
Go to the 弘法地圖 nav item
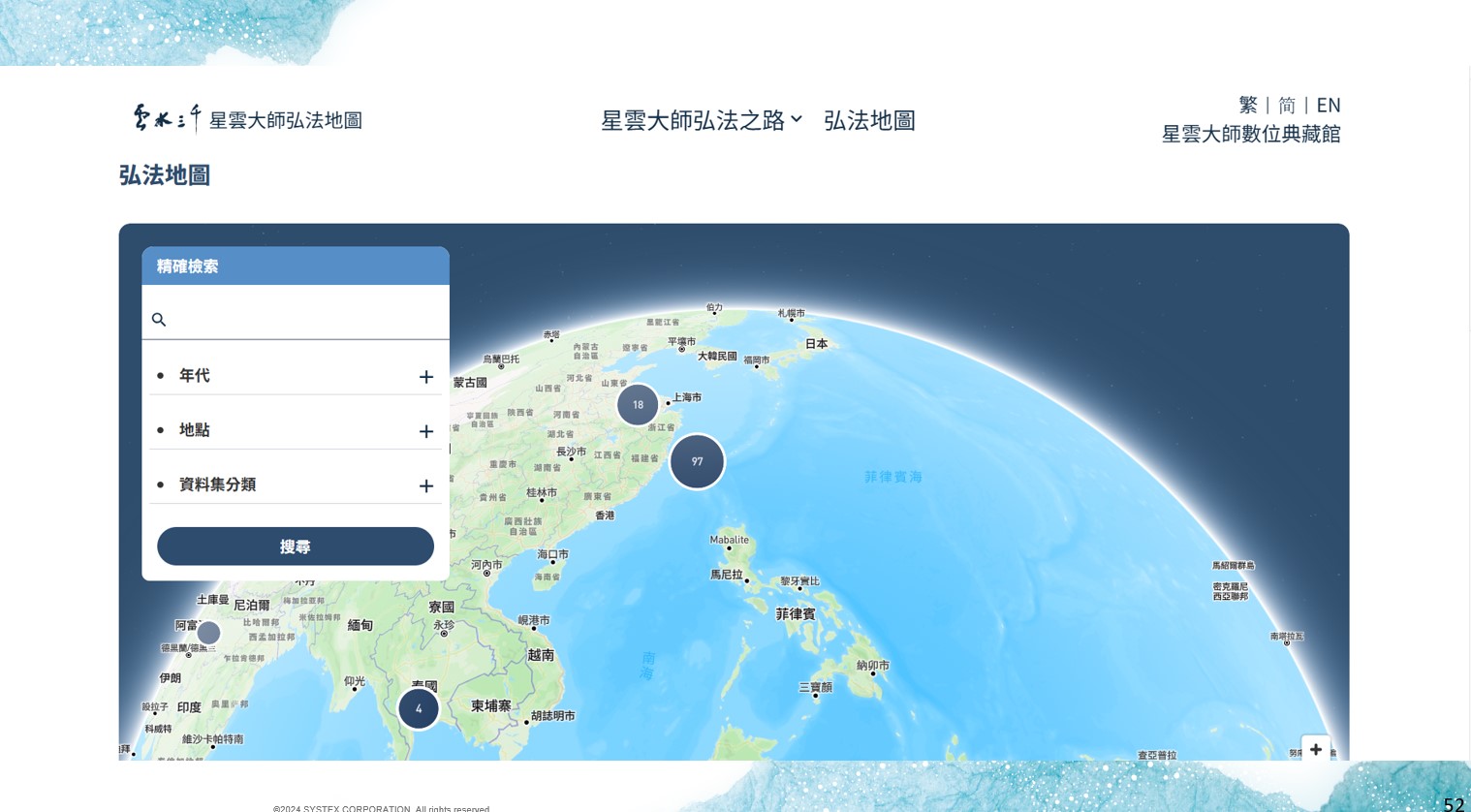coord(869,120)
